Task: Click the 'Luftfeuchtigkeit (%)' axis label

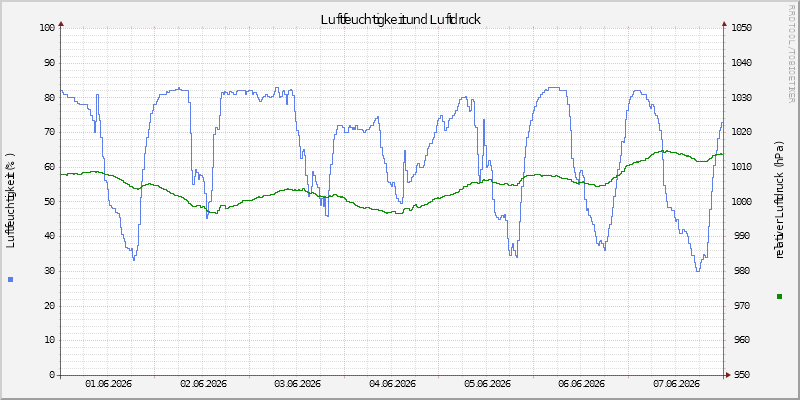Action: tap(10, 200)
